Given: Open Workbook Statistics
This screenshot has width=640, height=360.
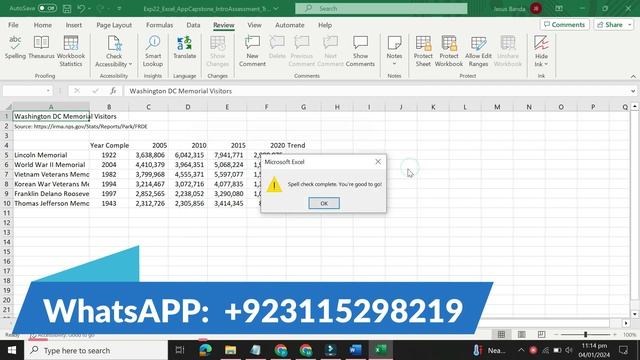Looking at the screenshot, I should point(71,51).
